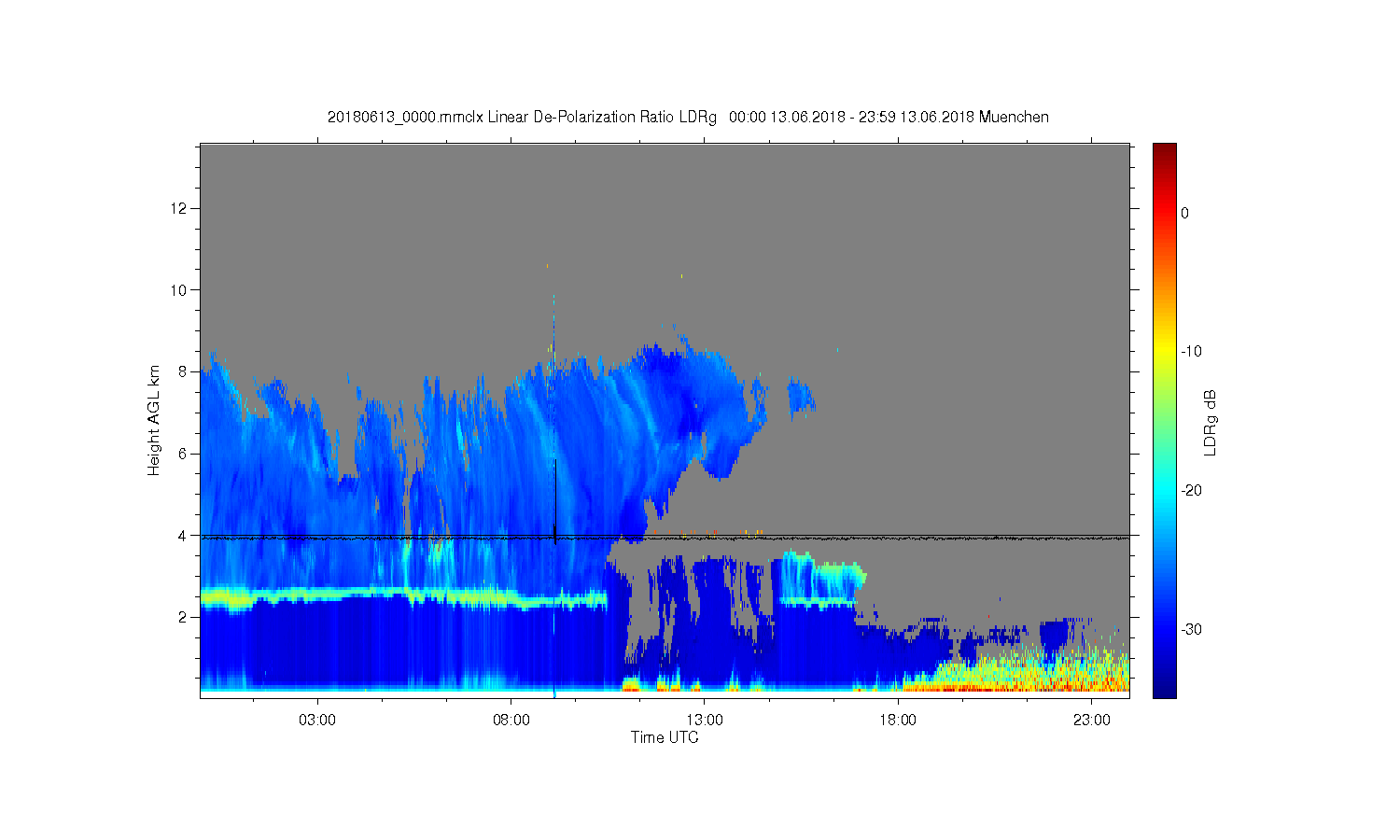Click the 18:00 time tick label
This screenshot has width=1400, height=840.
899,721
